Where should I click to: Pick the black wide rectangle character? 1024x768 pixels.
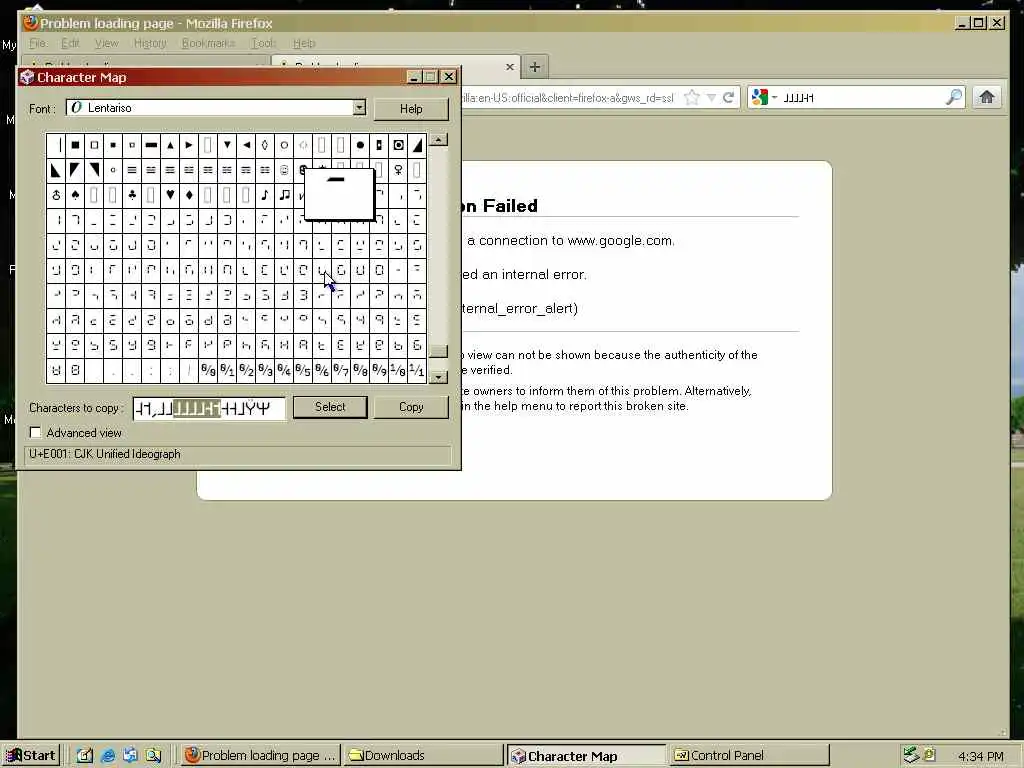click(151, 145)
